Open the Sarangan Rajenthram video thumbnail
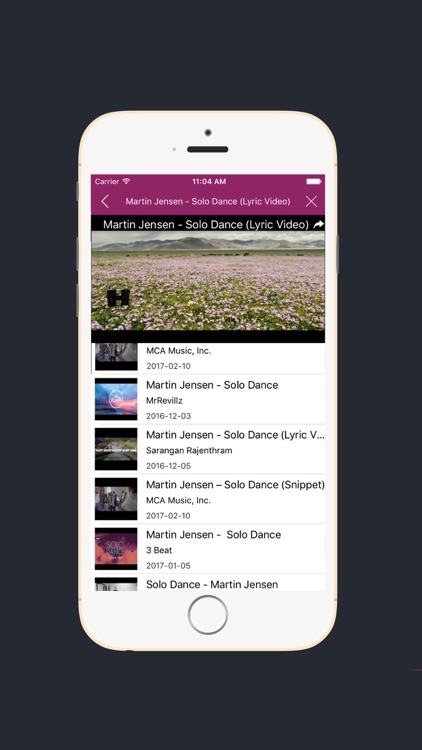The height and width of the screenshot is (750, 422). pyautogui.click(x=116, y=449)
